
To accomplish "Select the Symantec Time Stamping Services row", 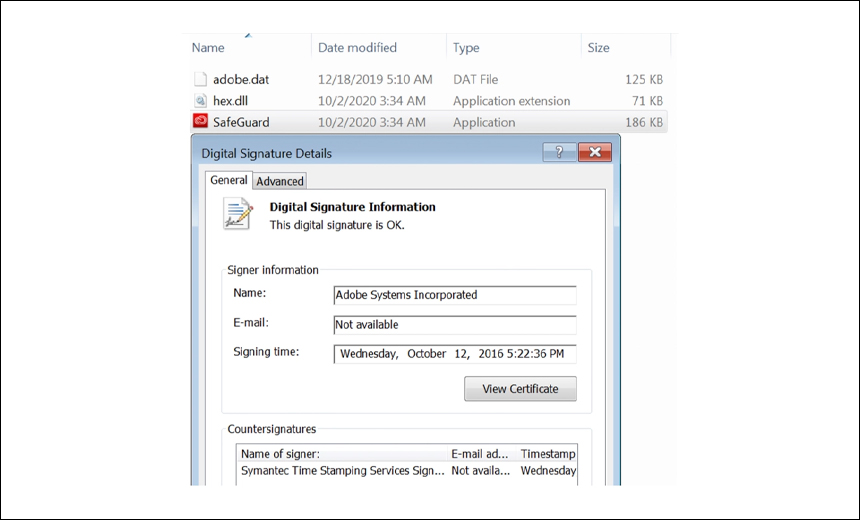I will [407, 471].
